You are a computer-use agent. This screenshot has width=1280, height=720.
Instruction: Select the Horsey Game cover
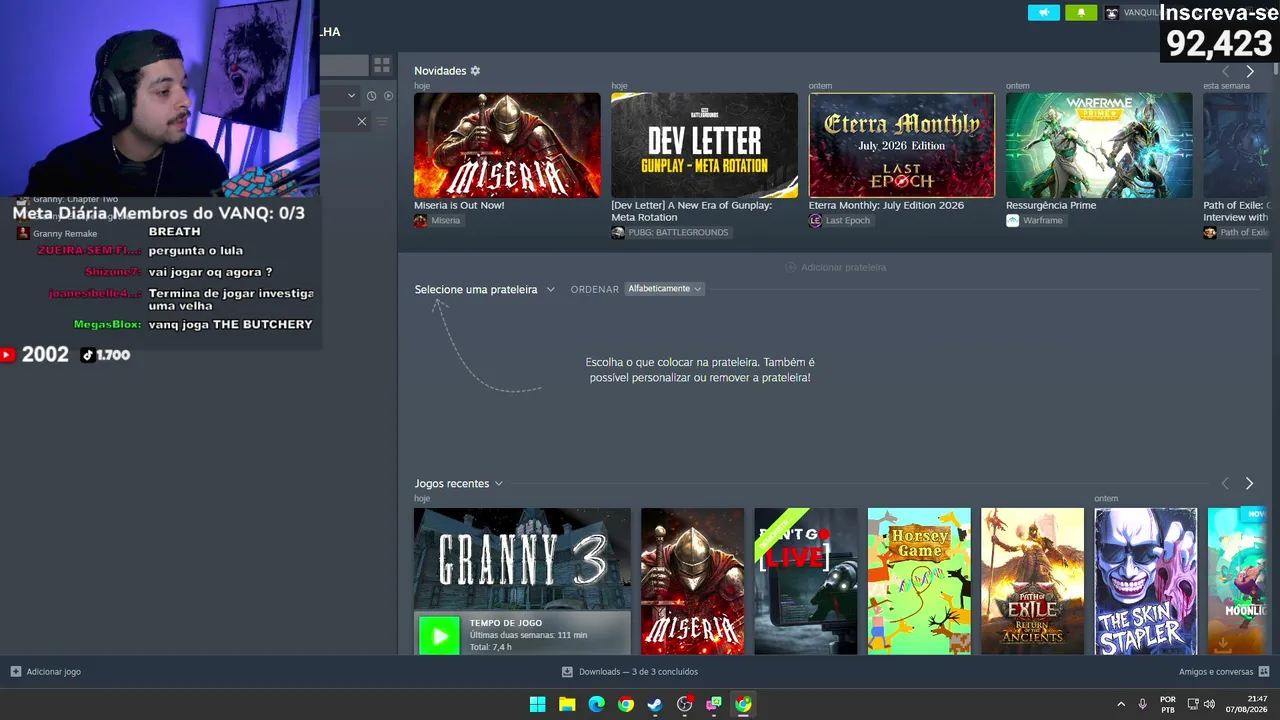(919, 581)
